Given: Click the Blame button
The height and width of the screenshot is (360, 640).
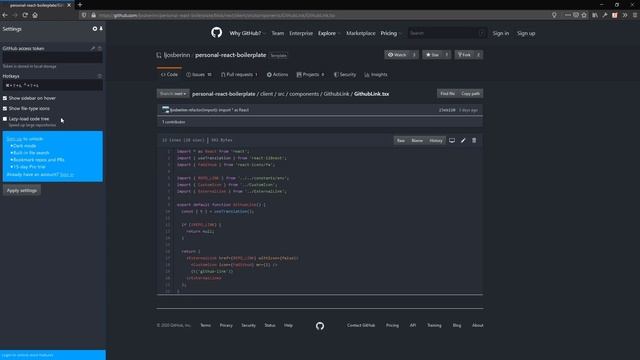Looking at the screenshot, I should pyautogui.click(x=417, y=140).
